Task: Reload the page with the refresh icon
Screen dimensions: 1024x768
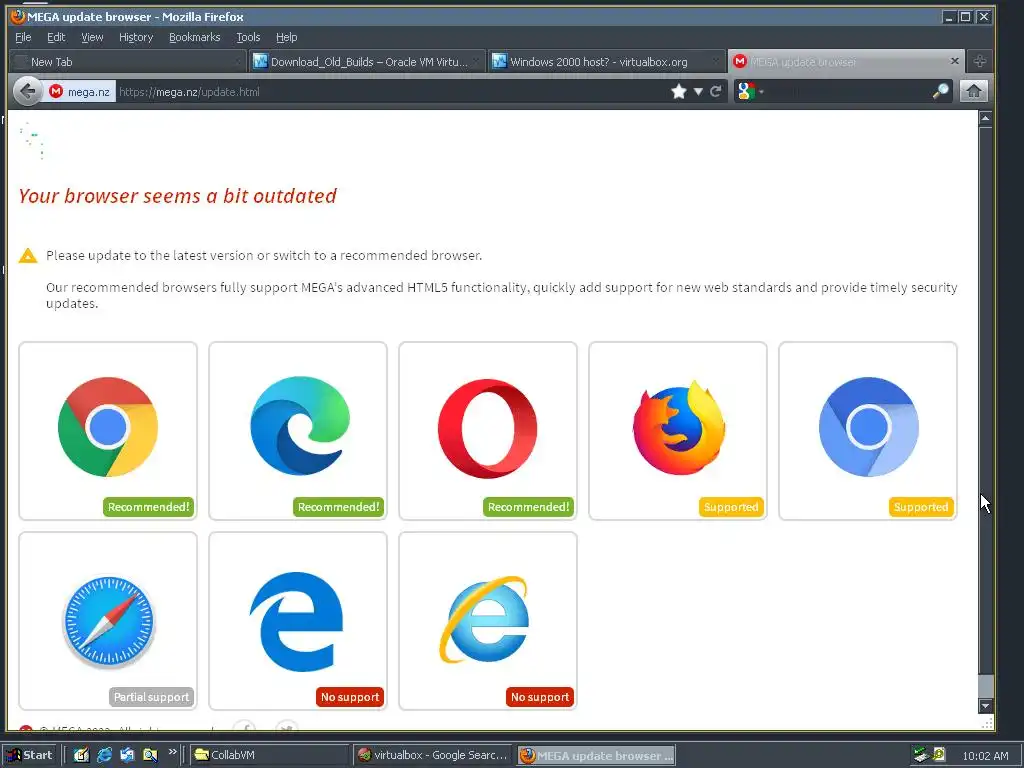Action: (x=716, y=91)
